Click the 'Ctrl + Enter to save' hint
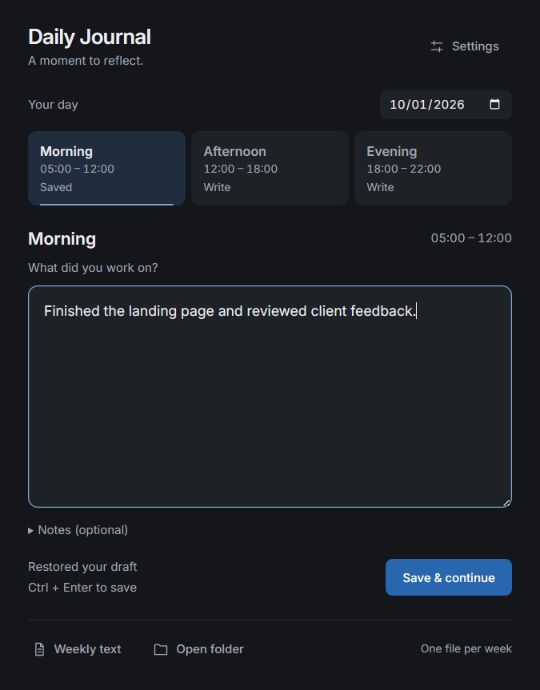Screen dimensions: 540x690 (x=82, y=588)
